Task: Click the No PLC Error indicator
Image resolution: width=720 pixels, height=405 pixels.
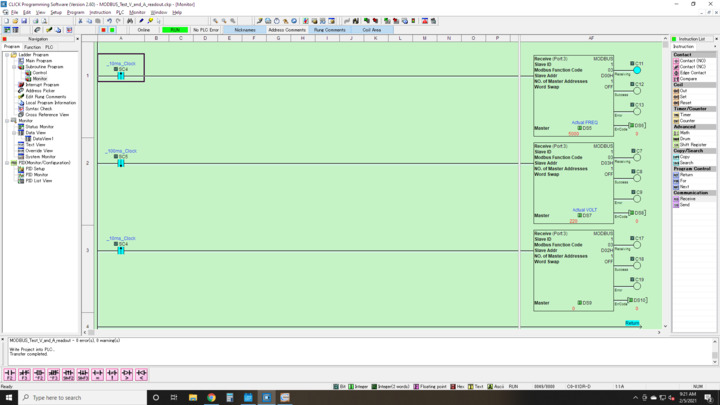Action: [206, 30]
